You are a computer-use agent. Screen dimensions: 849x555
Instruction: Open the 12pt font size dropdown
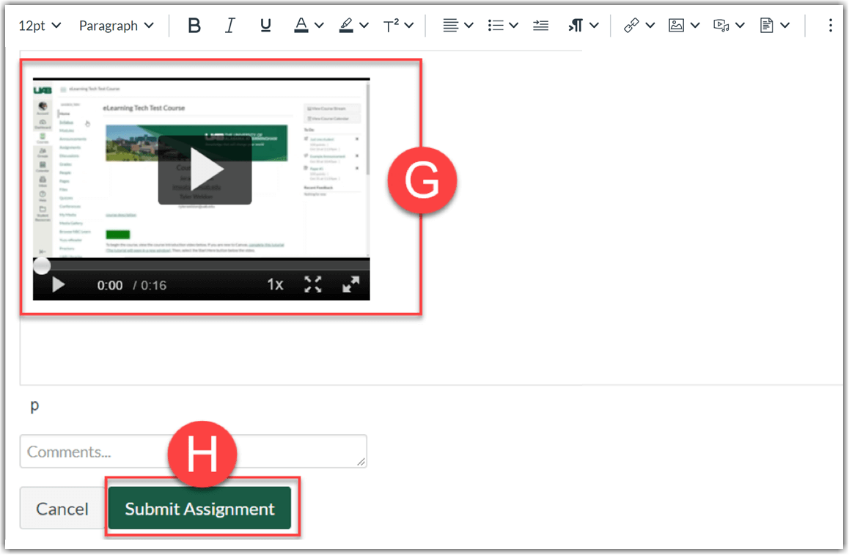40,26
